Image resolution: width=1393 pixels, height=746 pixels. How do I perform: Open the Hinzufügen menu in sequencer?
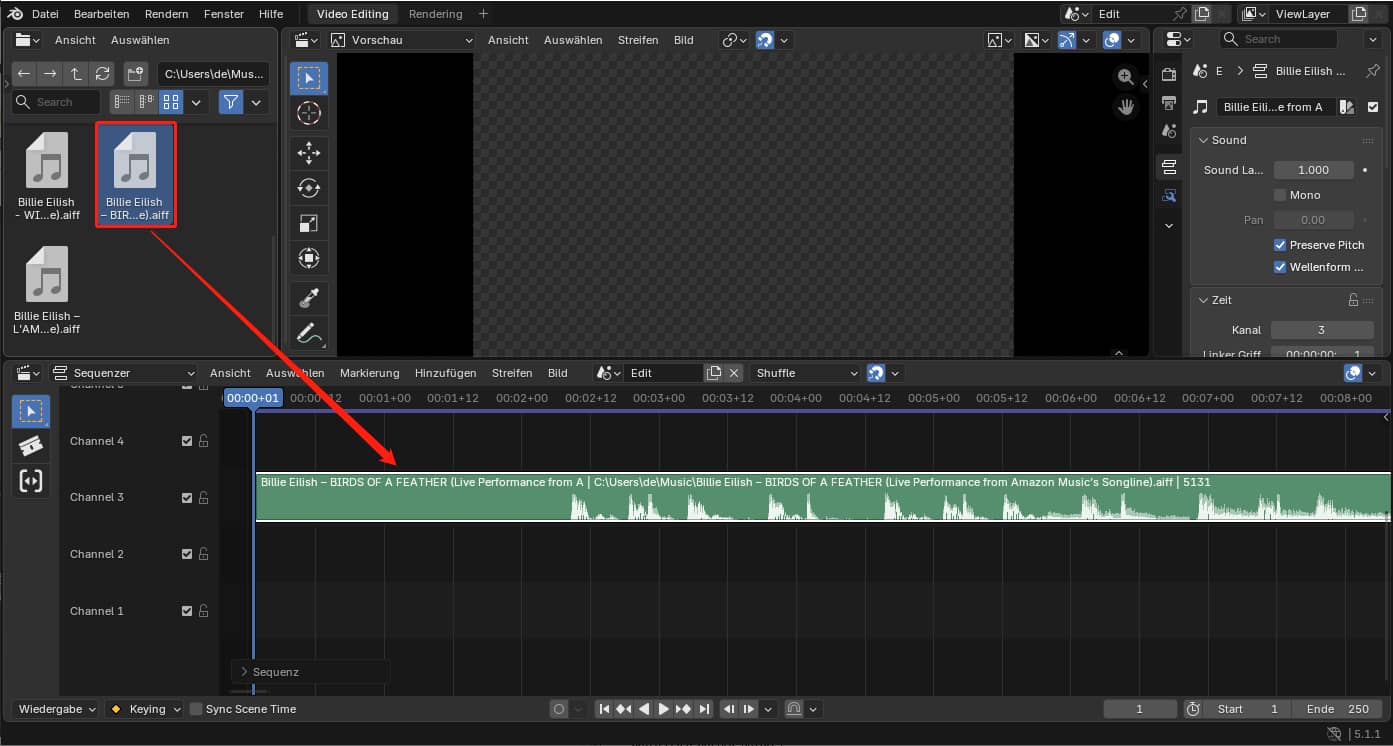click(x=446, y=373)
